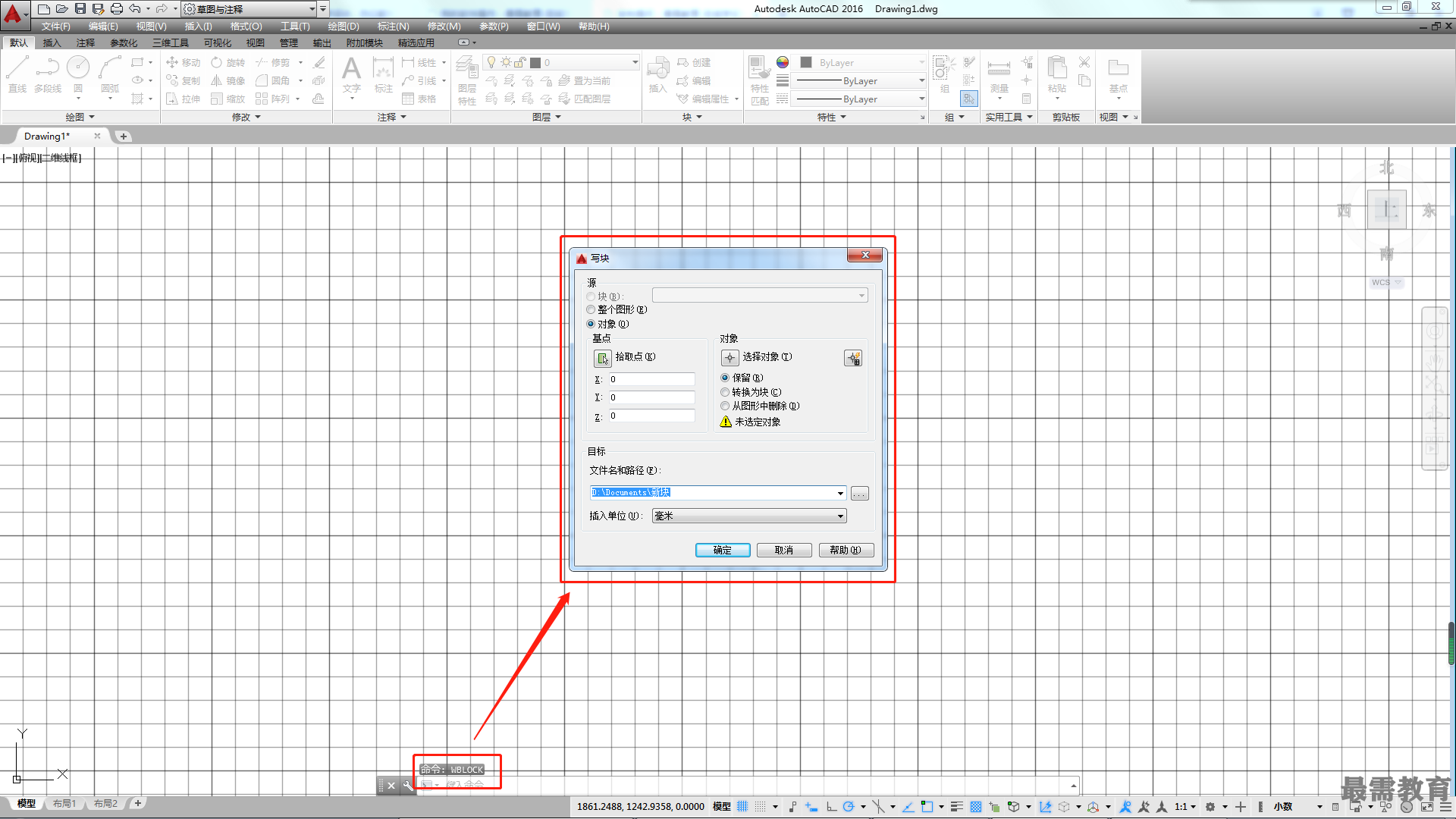Click the X base point input field
Screen dimensions: 1456x819
[x=651, y=379]
